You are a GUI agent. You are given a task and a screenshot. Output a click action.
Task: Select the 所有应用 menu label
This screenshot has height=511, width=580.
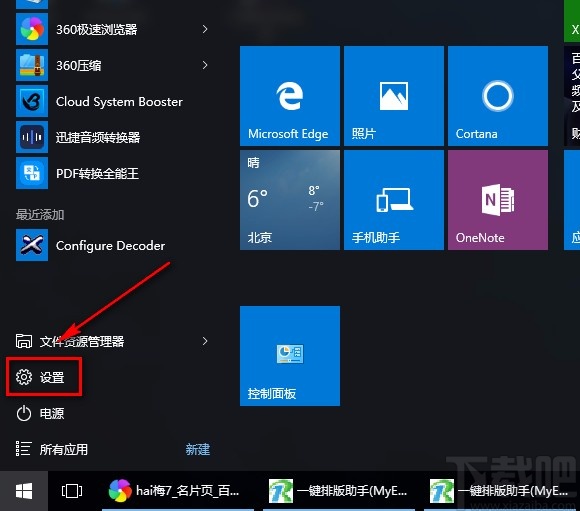tap(64, 449)
